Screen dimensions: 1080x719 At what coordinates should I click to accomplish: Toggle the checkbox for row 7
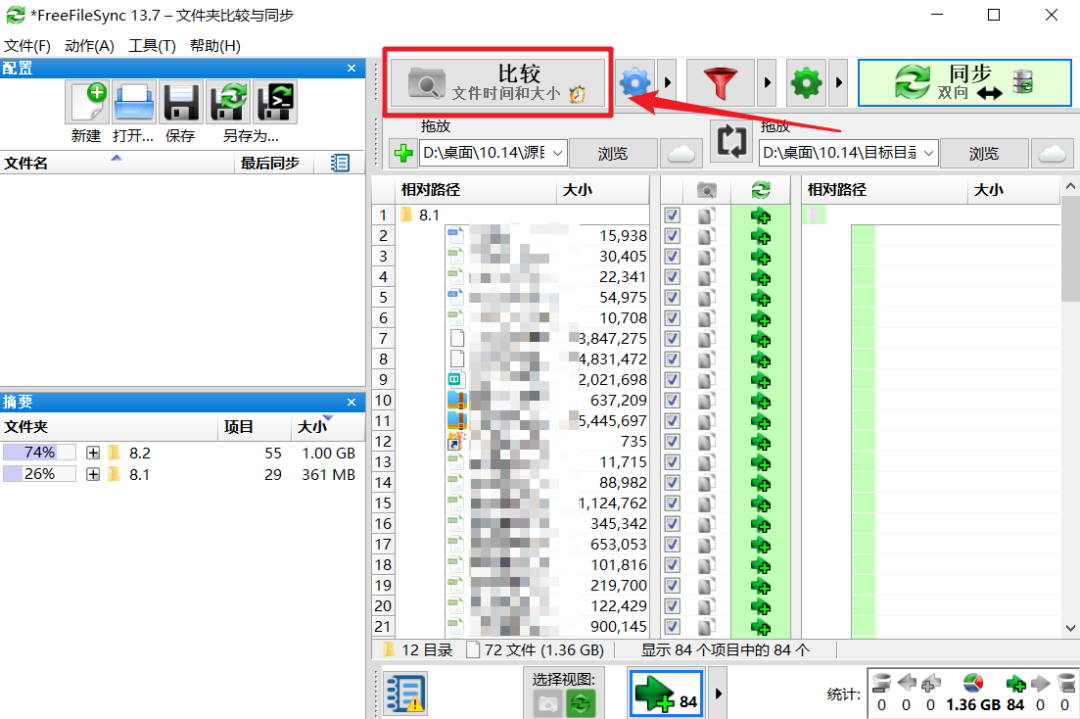(672, 339)
